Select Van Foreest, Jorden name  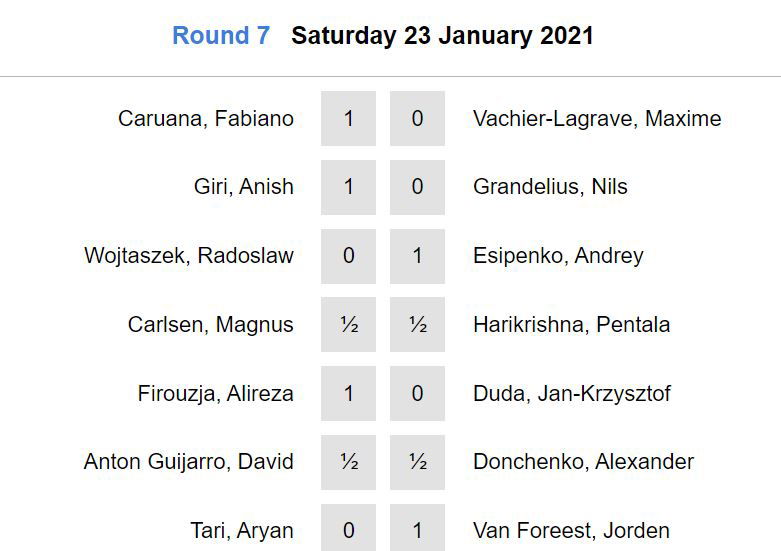(x=571, y=531)
